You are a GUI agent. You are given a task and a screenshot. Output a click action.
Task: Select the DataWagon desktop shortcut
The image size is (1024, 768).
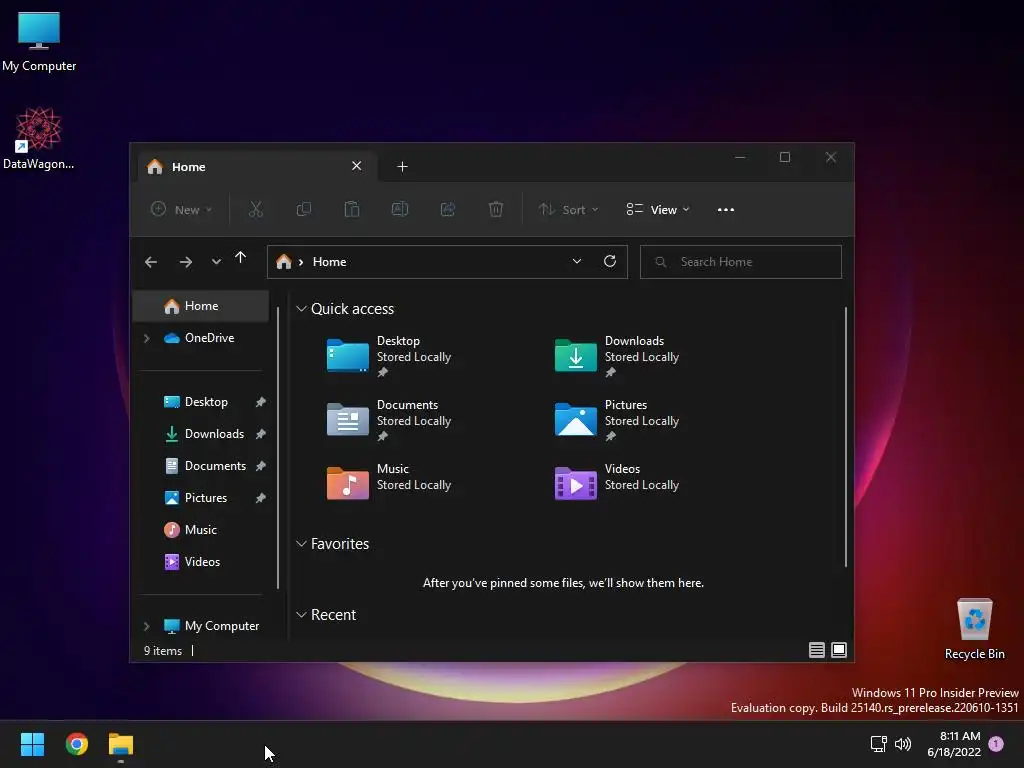pos(39,138)
